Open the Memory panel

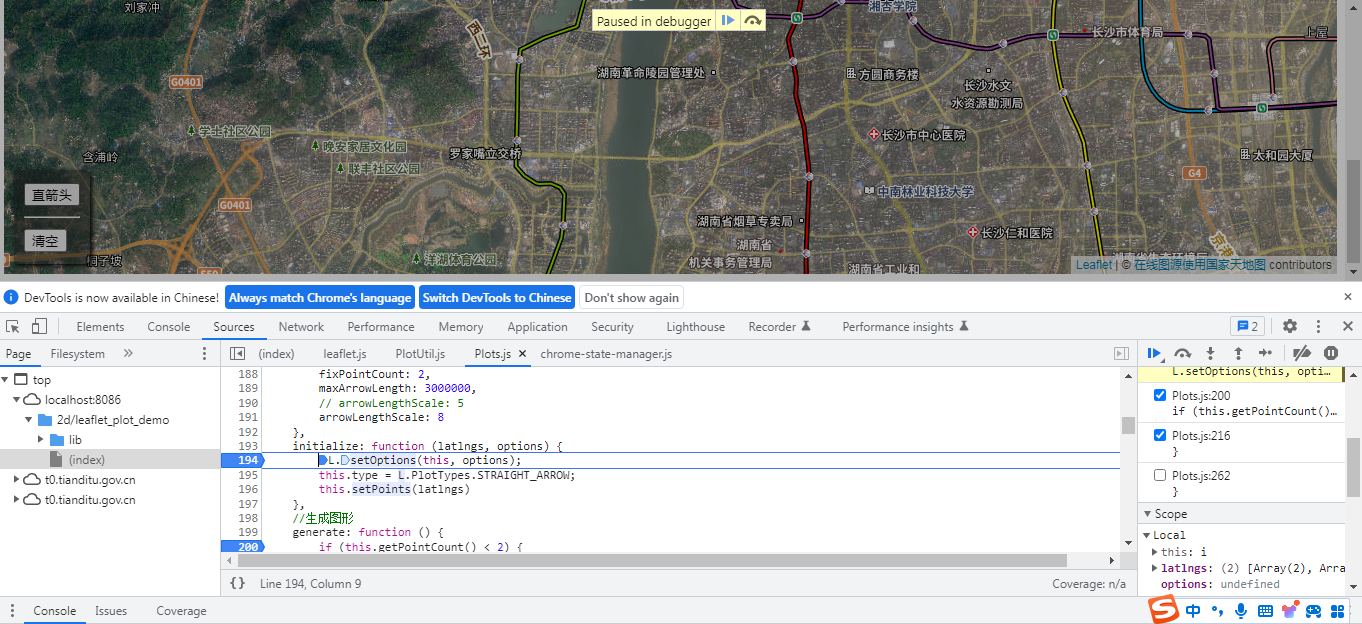461,327
